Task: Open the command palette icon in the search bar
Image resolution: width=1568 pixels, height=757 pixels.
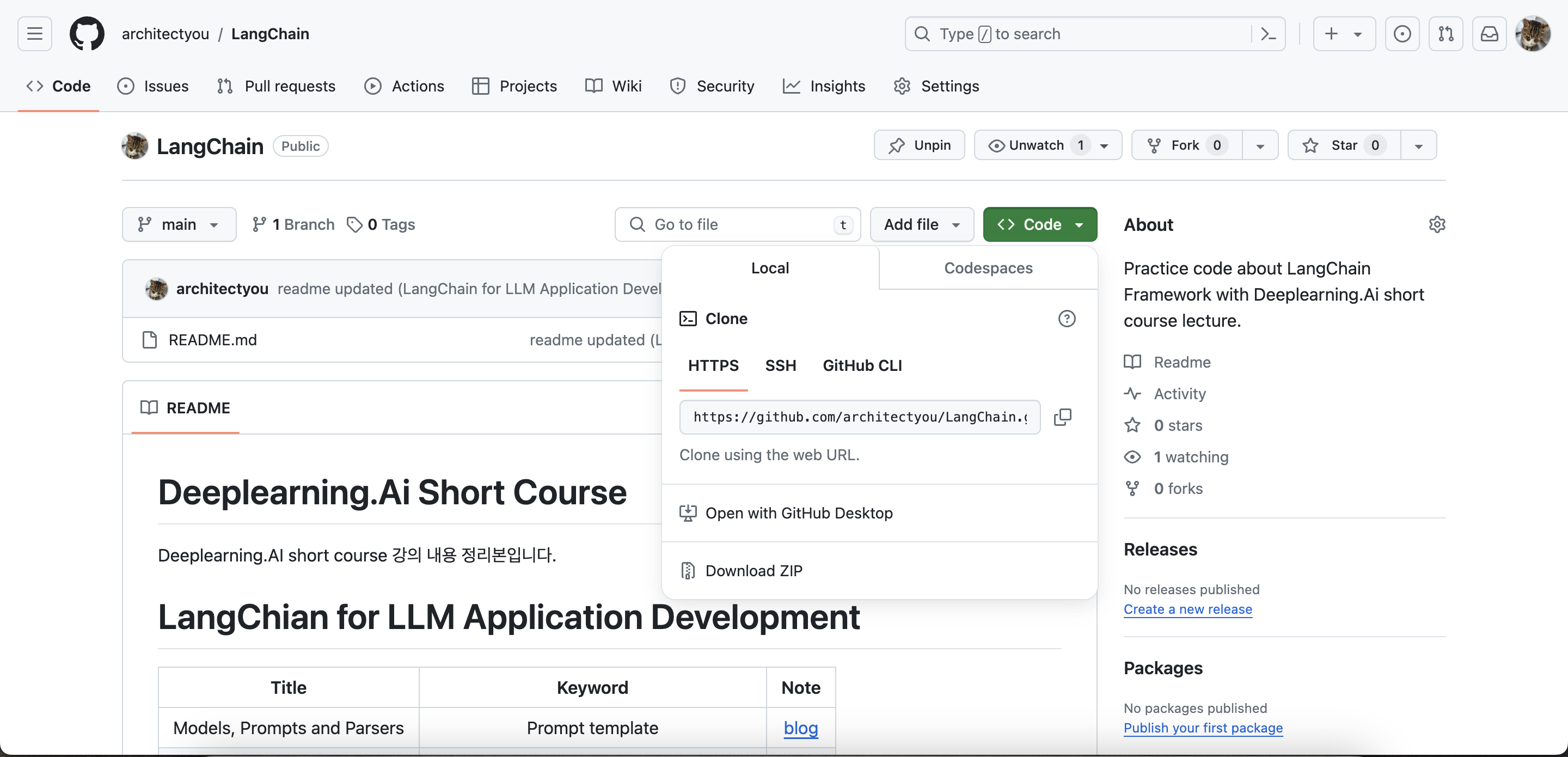Action: (x=1269, y=34)
